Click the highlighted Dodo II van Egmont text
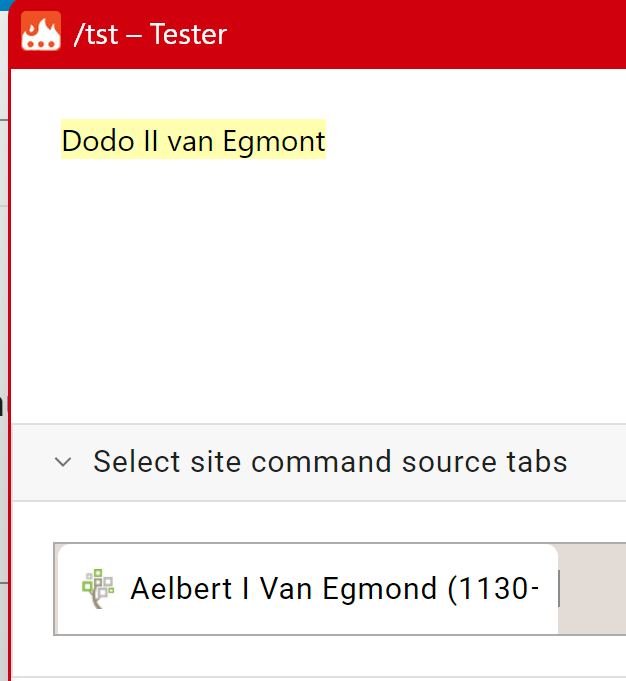This screenshot has height=681, width=626. pos(193,141)
